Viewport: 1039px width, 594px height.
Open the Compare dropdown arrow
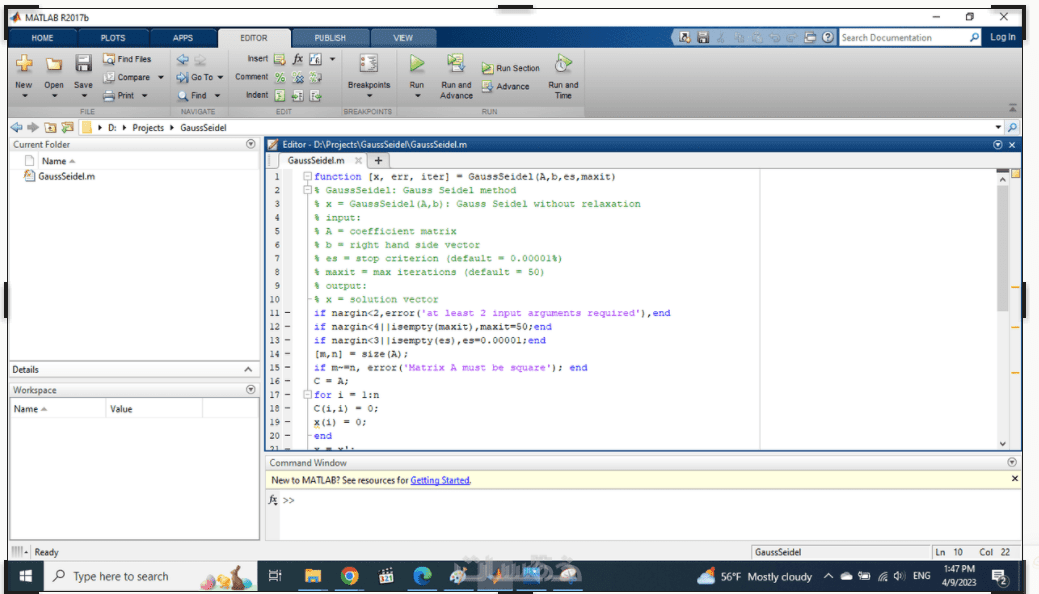160,77
